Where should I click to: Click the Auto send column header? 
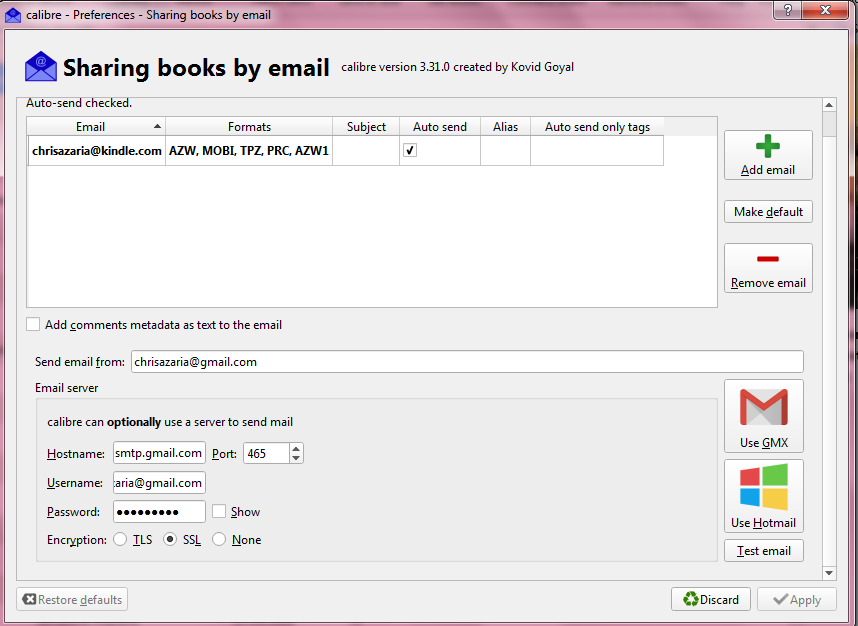(440, 126)
